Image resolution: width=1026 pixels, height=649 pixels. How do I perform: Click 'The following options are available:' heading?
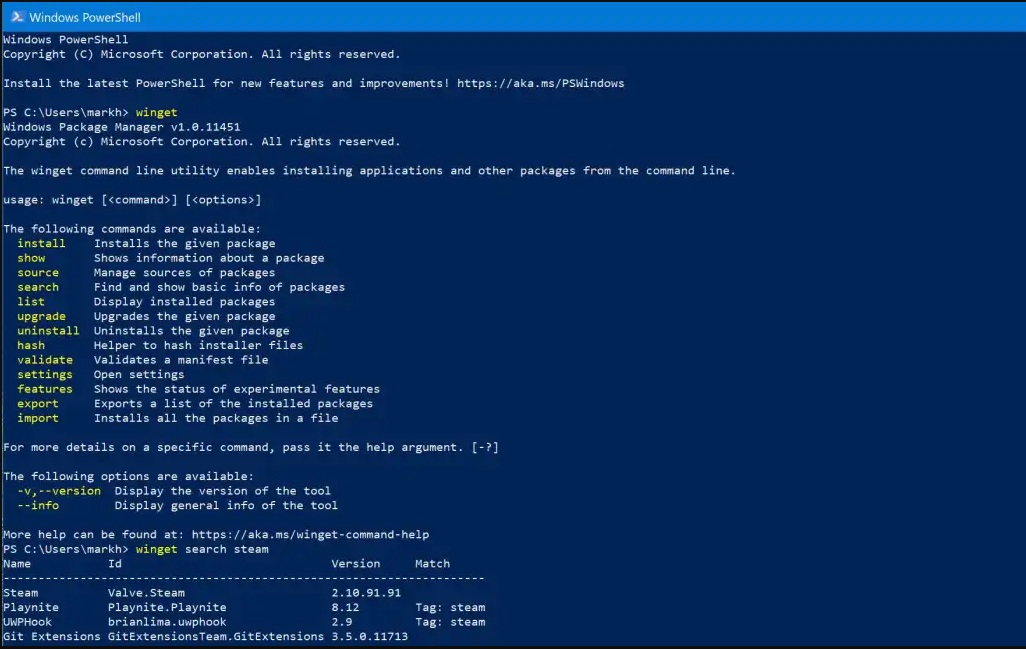coord(128,476)
